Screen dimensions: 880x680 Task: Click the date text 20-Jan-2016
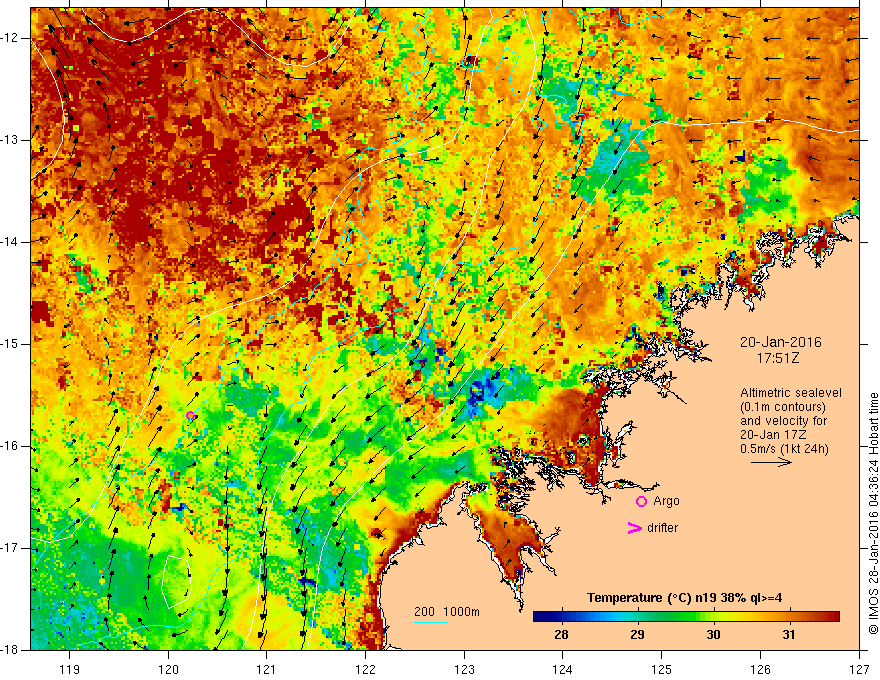click(780, 342)
